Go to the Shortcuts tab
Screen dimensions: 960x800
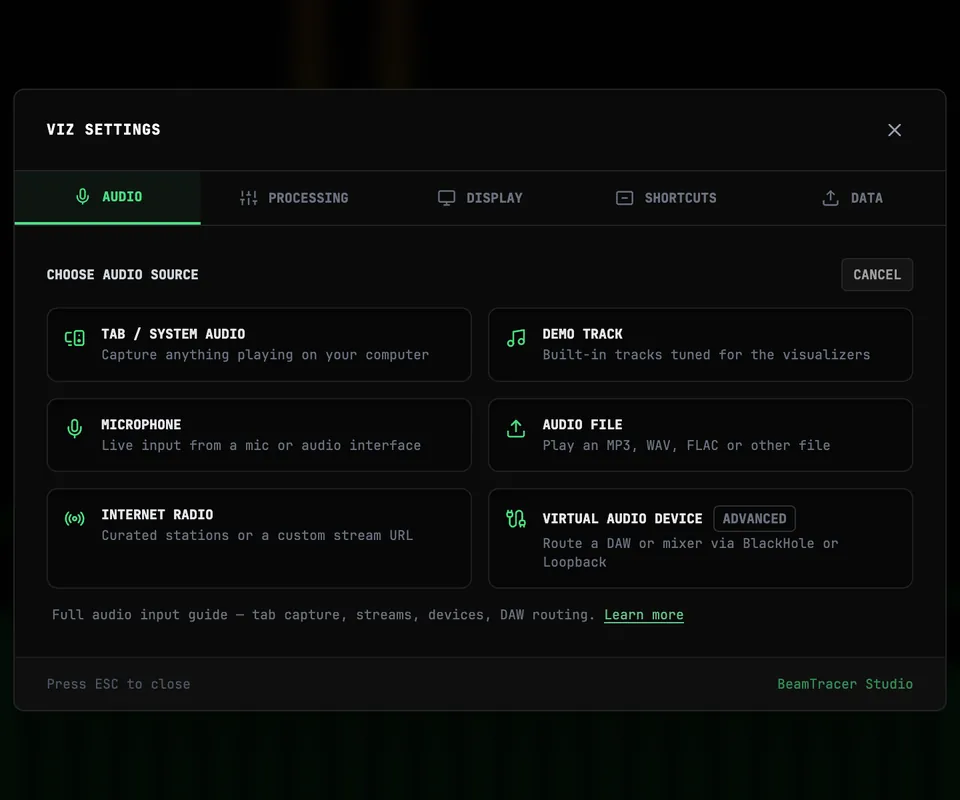pos(666,198)
